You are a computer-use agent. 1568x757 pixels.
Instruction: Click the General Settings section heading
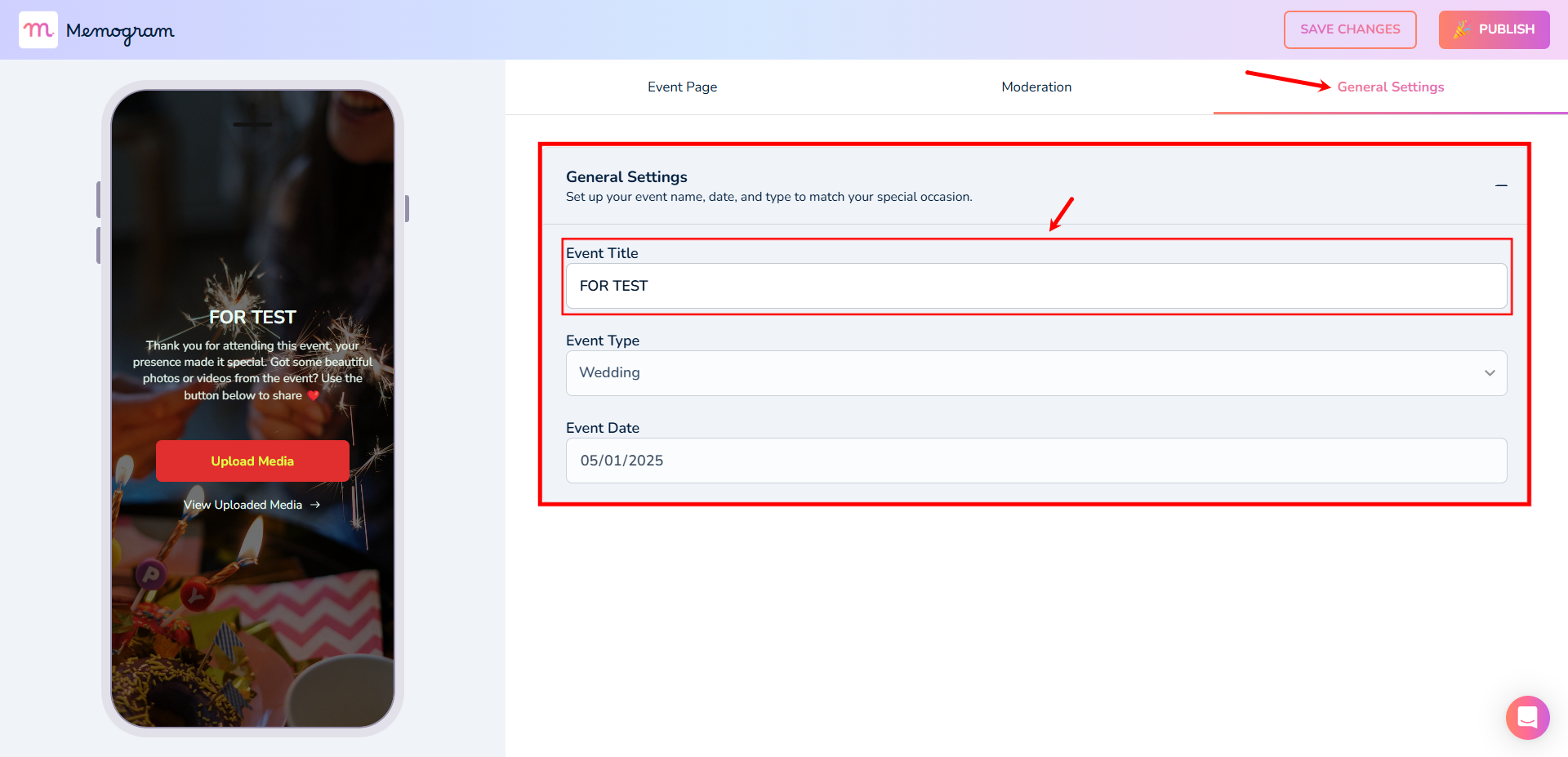626,177
